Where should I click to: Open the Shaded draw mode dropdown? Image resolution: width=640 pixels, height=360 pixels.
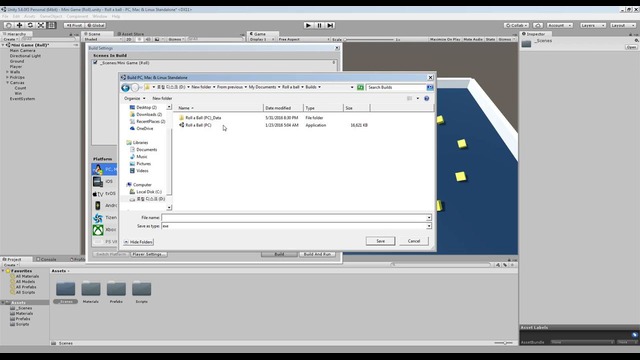pyautogui.click(x=103, y=39)
